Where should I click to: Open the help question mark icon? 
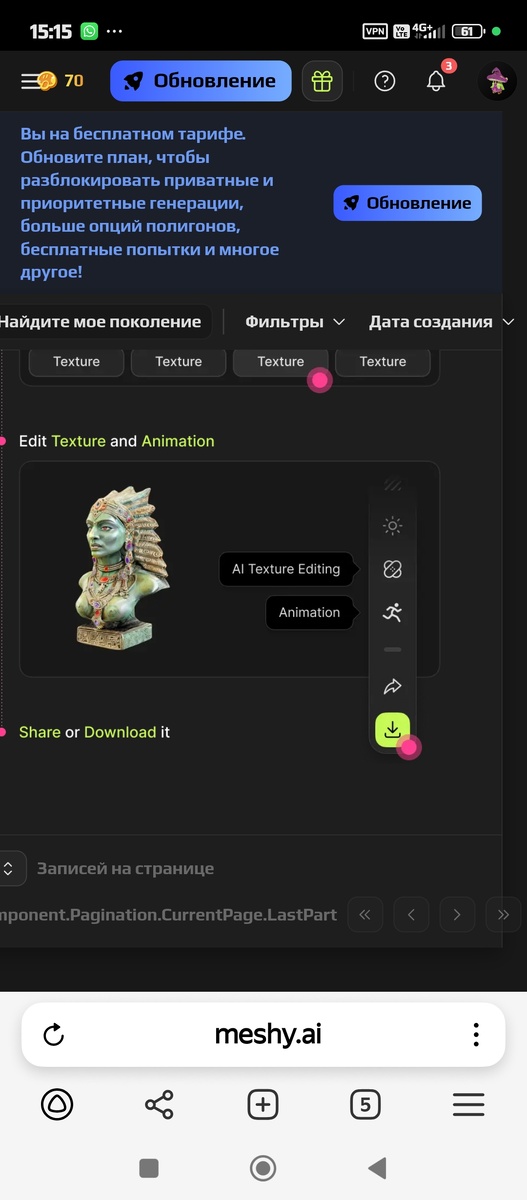pos(385,82)
